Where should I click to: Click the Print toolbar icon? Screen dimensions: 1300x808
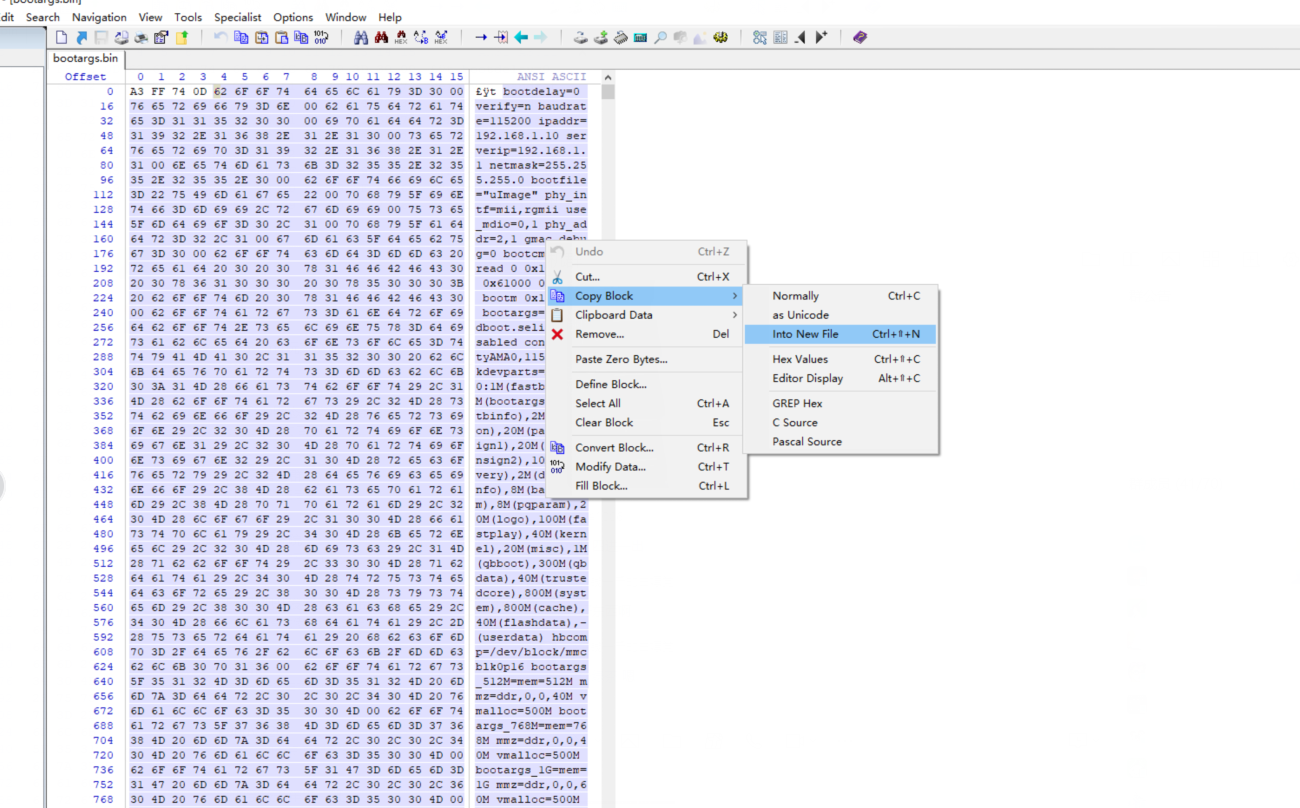[x=141, y=37]
